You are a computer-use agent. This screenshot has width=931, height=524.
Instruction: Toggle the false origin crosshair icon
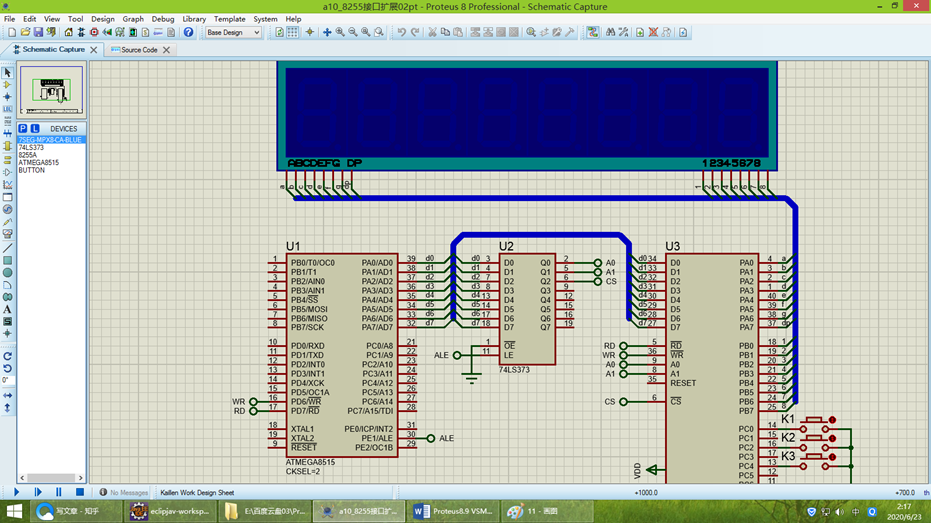309,33
